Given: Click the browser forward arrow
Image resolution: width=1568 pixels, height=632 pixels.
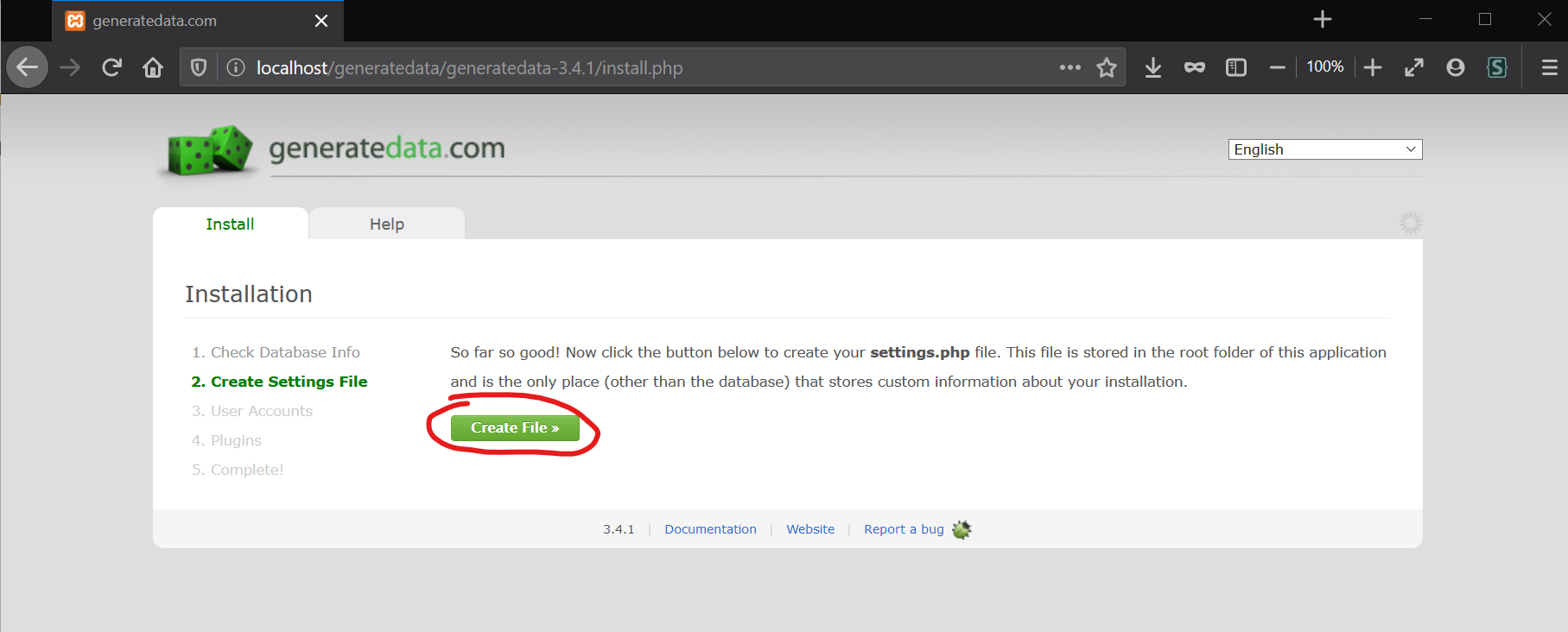Looking at the screenshot, I should point(70,67).
